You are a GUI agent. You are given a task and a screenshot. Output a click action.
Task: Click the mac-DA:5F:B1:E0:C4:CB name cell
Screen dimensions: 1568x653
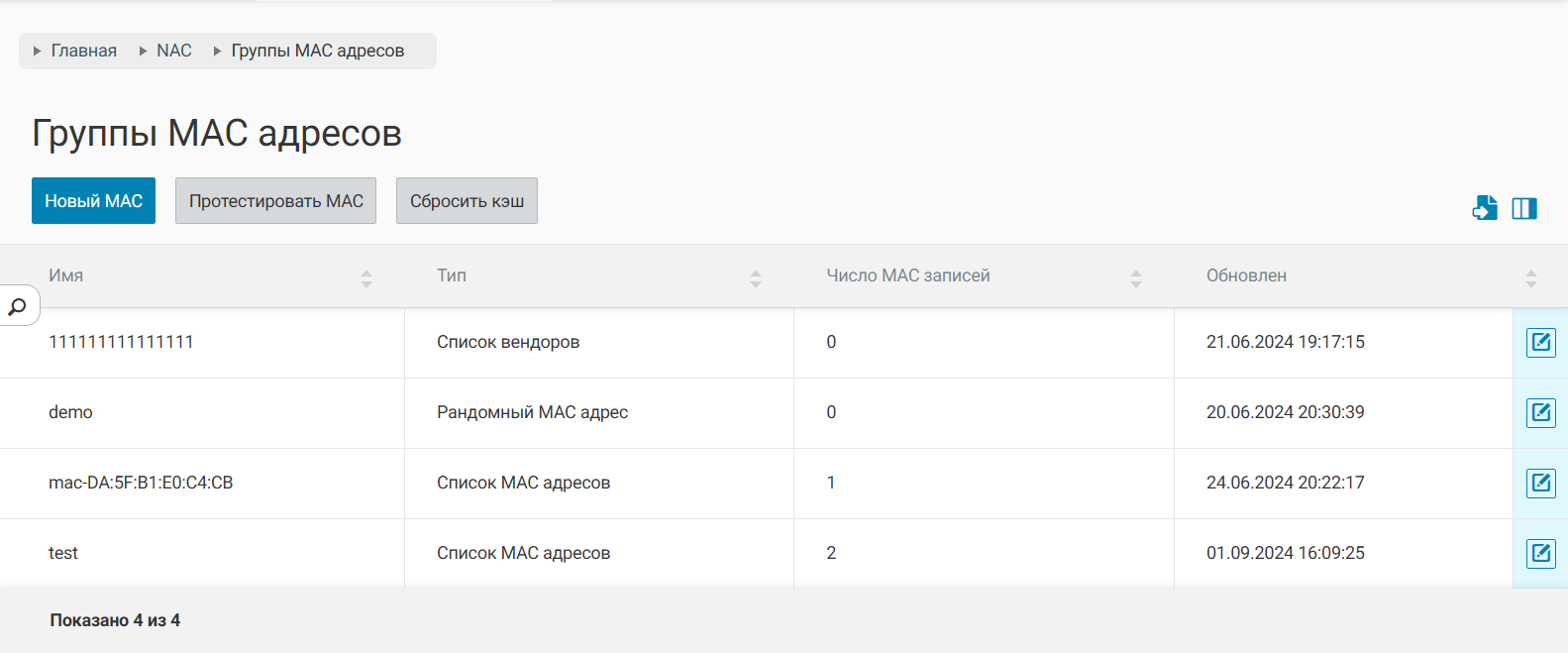(x=141, y=483)
